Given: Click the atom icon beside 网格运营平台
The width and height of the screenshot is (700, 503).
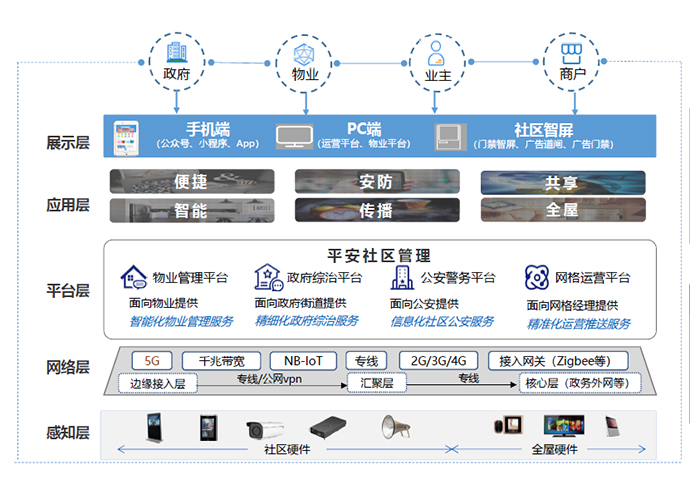Looking at the screenshot, I should point(536,277).
